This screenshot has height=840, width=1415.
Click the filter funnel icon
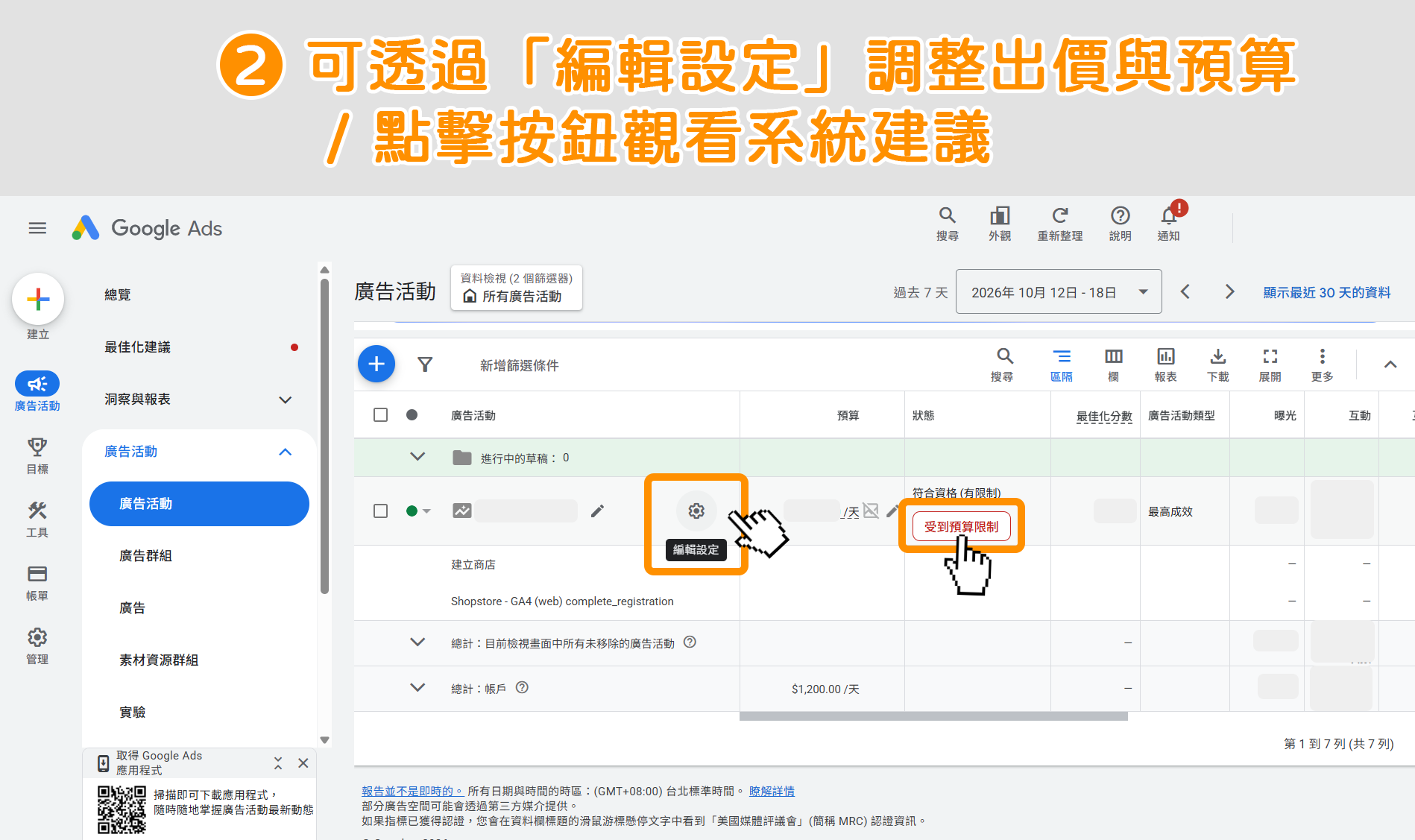[x=425, y=364]
